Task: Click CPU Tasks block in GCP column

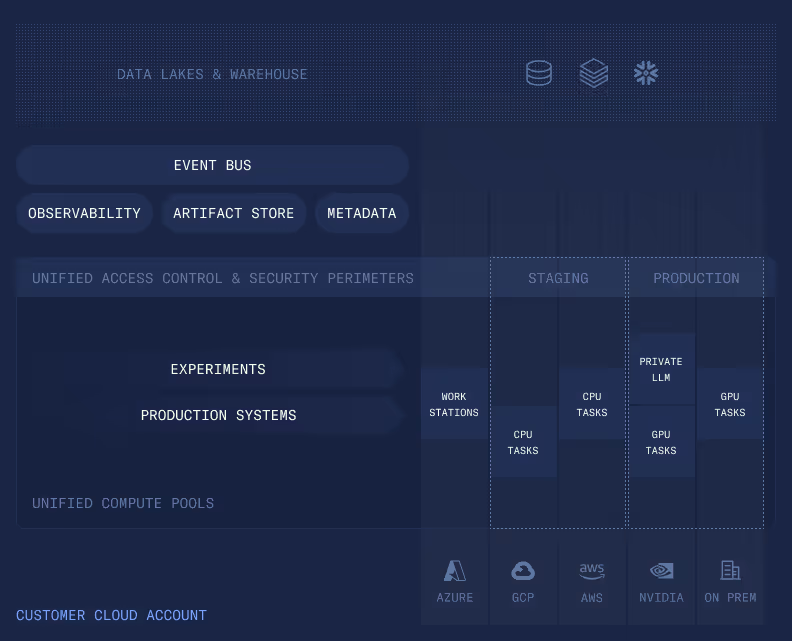Action: tap(523, 442)
